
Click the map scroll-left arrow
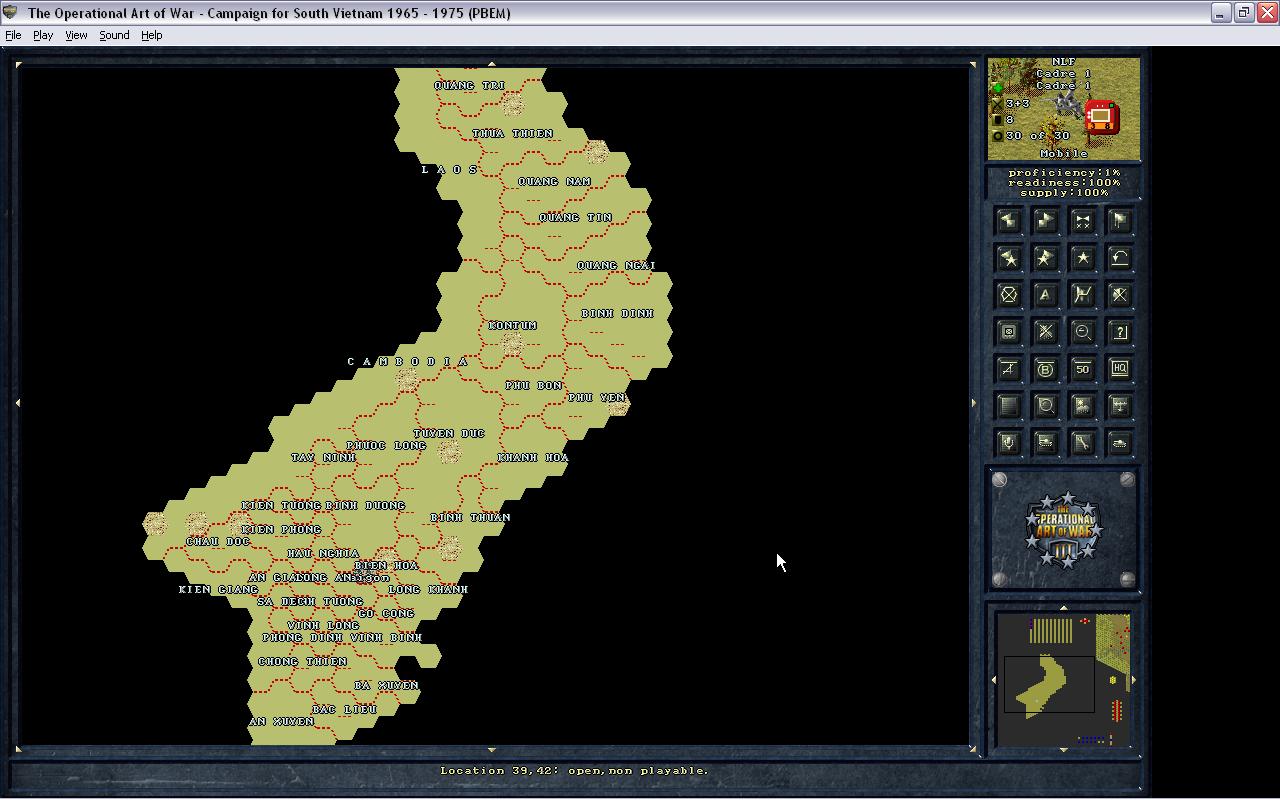pos(17,402)
